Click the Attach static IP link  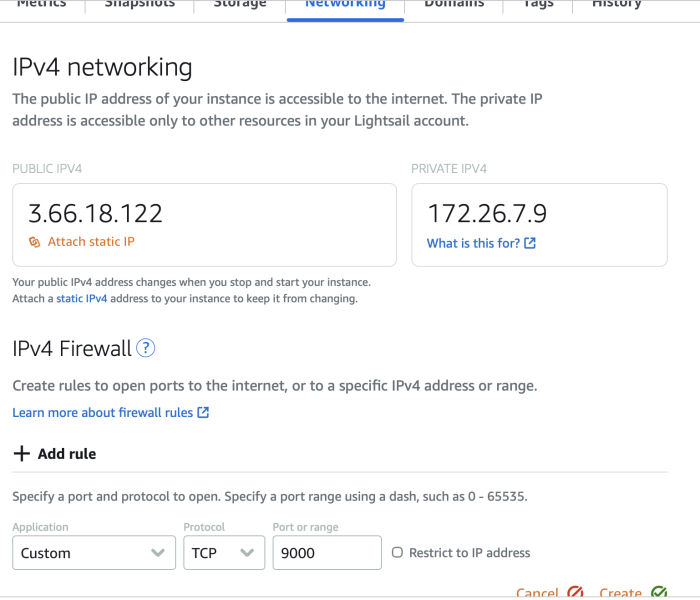pos(91,242)
